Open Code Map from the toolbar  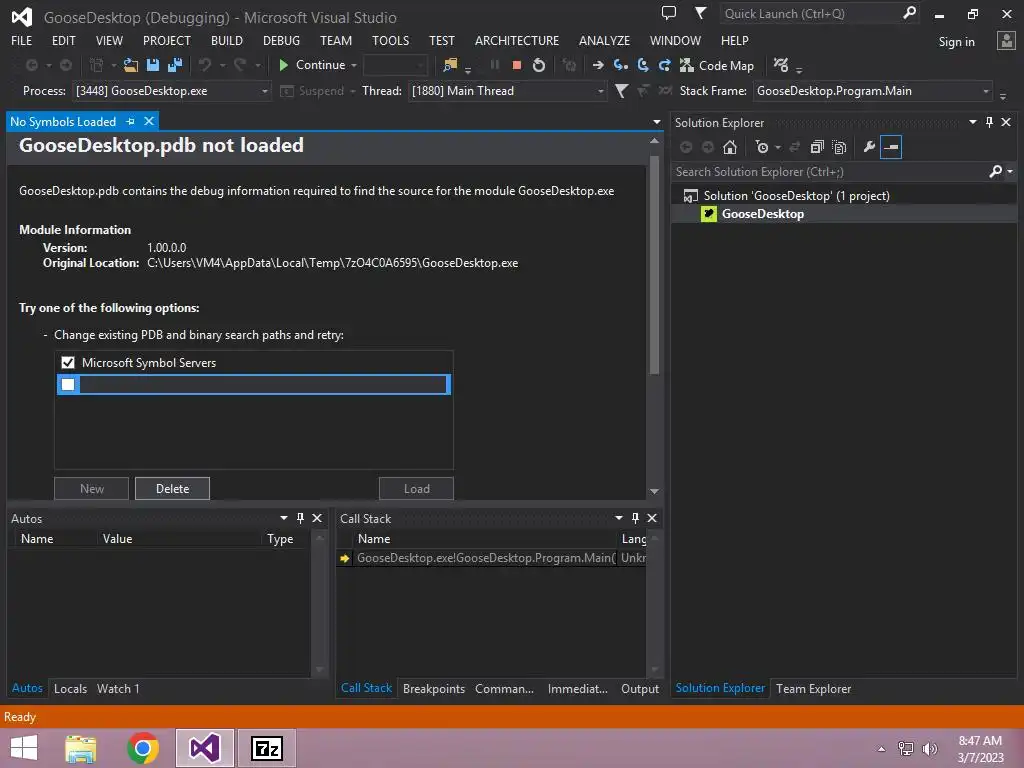(717, 65)
